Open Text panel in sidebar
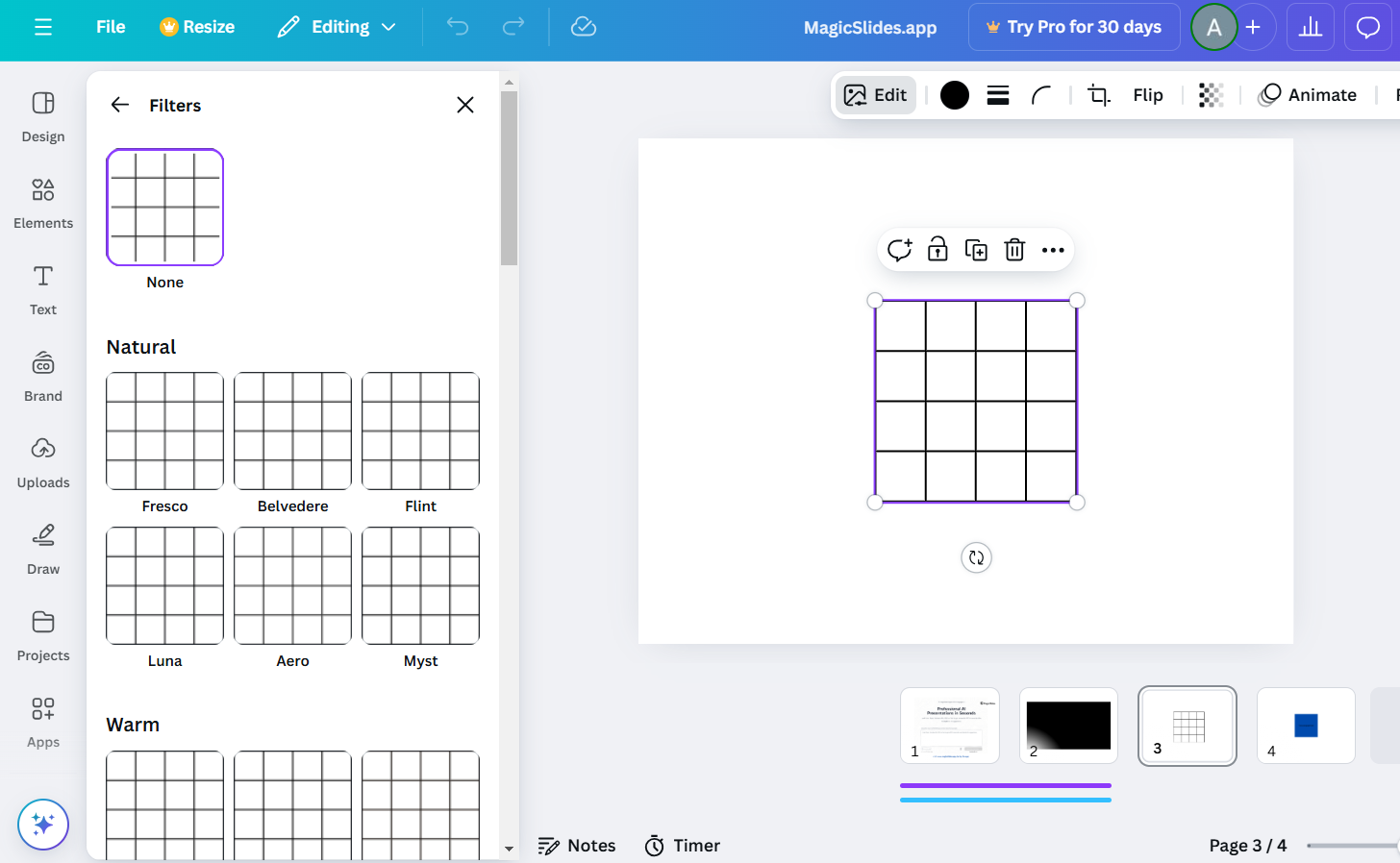Image resolution: width=1400 pixels, height=863 pixels. (x=43, y=290)
